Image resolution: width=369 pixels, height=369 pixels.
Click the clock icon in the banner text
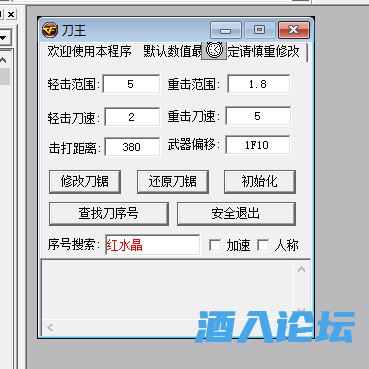[214, 51]
